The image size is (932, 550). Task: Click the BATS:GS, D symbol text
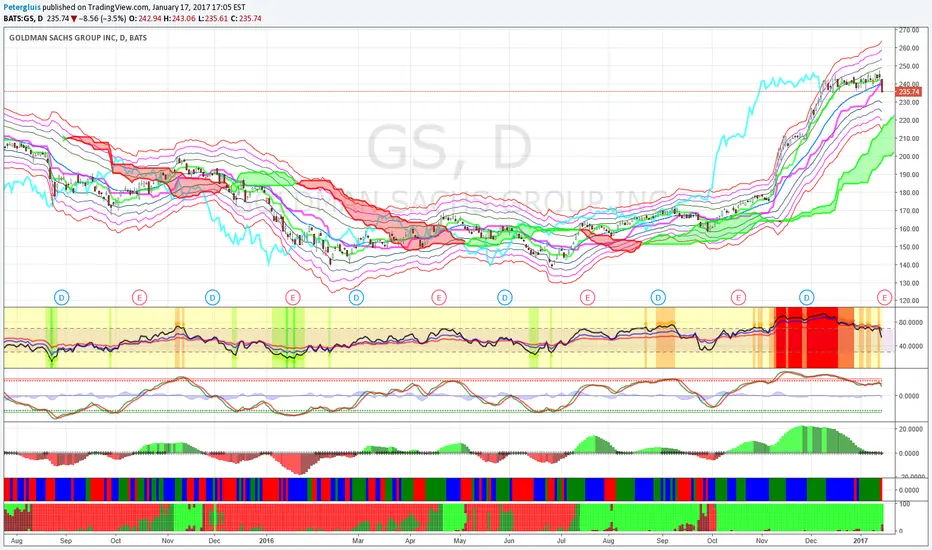click(x=23, y=18)
